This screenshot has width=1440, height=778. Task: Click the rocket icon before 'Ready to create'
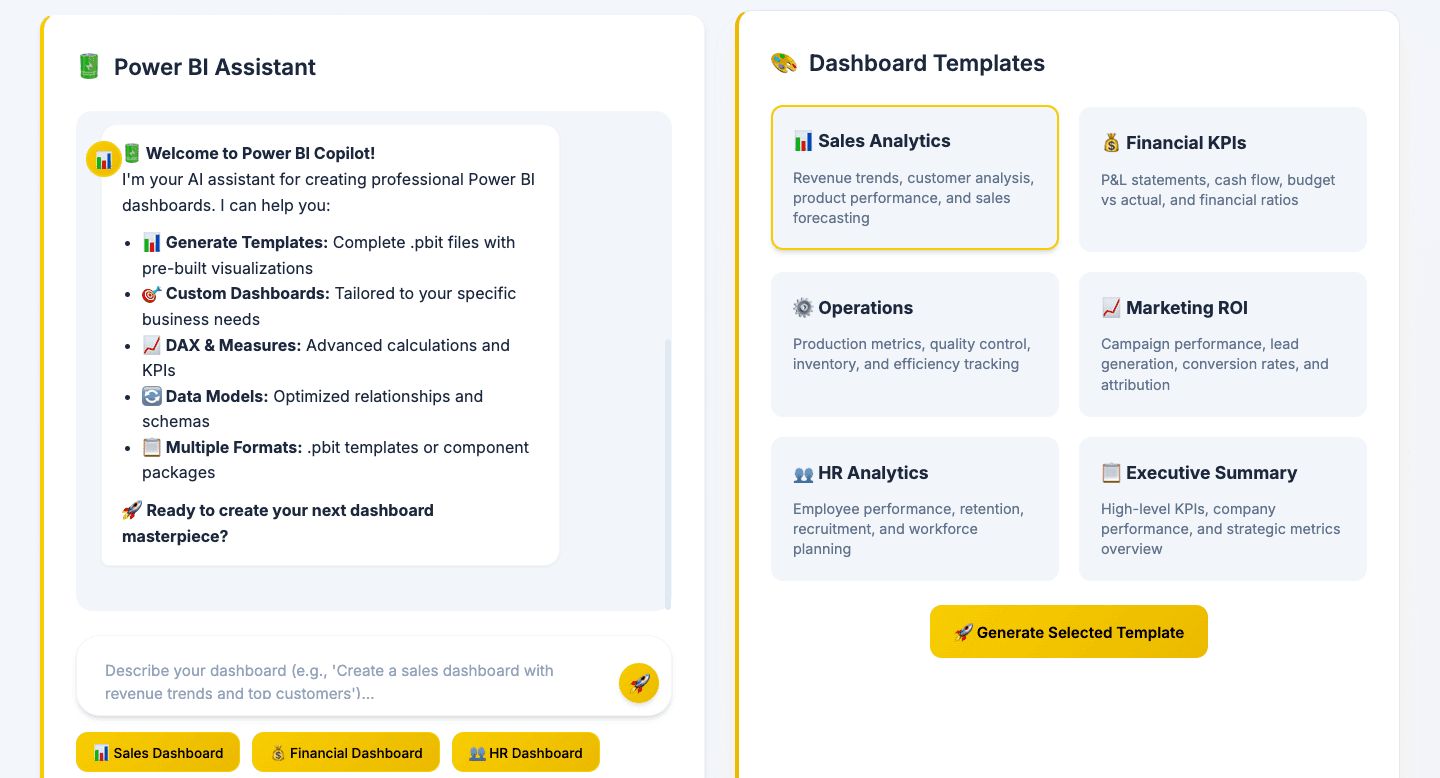pyautogui.click(x=132, y=510)
